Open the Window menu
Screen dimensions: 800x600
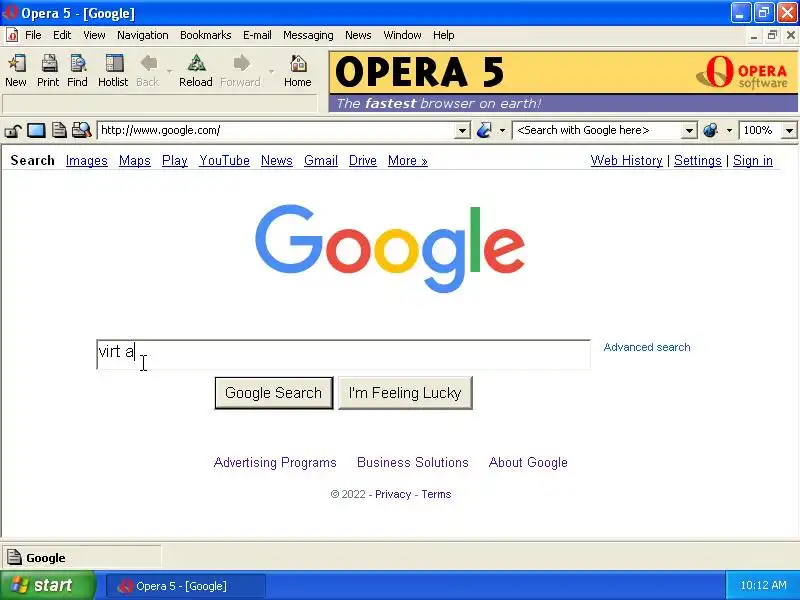403,35
